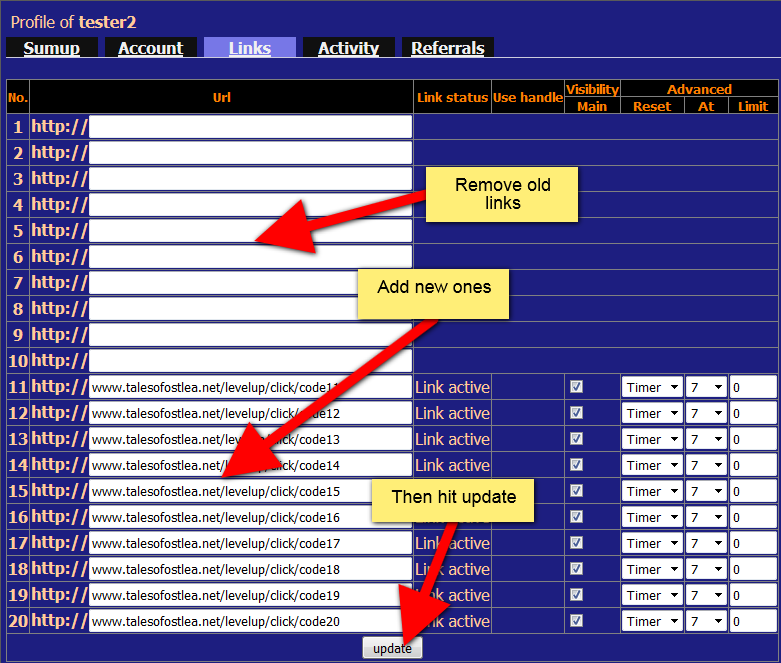Disable Main visibility for link 13
Viewport: 781px width, 663px height.
click(576, 439)
